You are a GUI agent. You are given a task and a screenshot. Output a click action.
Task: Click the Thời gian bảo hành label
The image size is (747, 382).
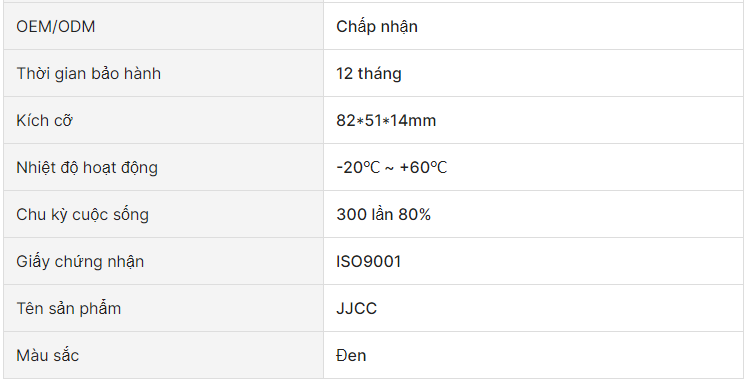(x=89, y=73)
